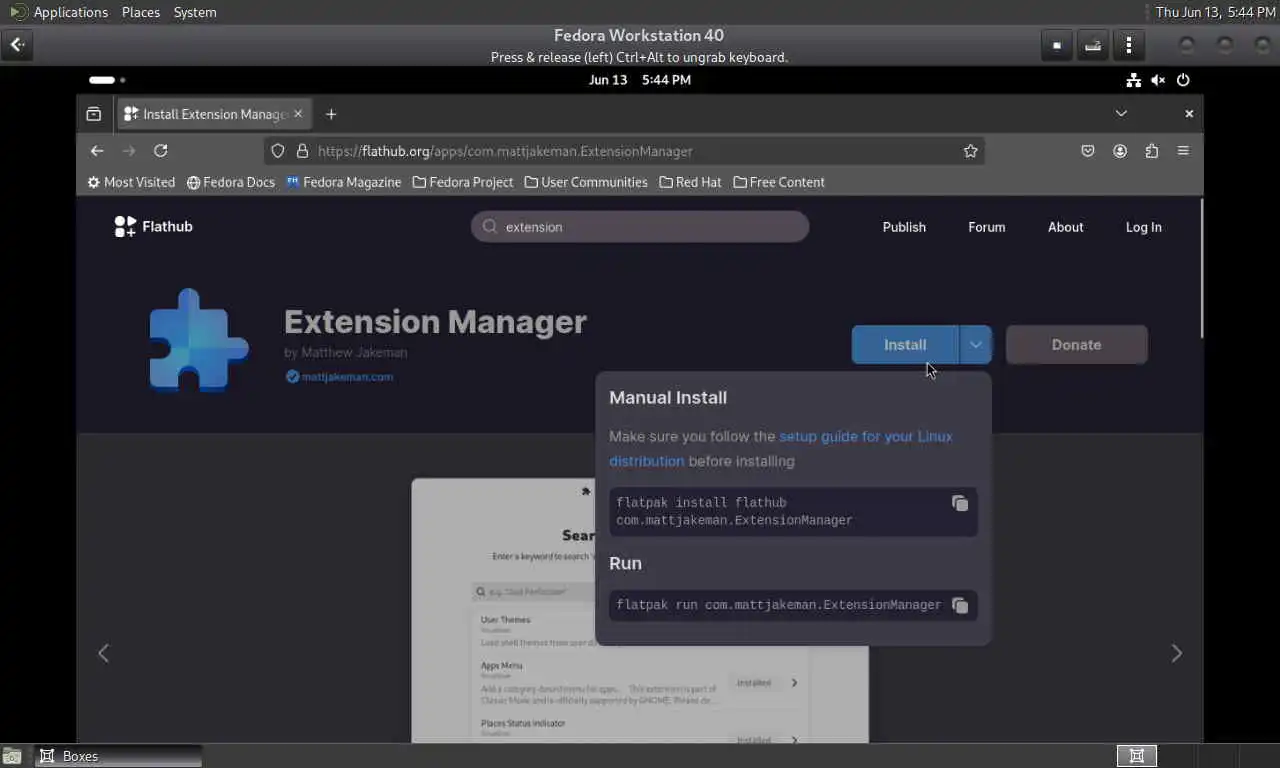
Task: Open the setup guide link
Action: pyautogui.click(x=780, y=449)
